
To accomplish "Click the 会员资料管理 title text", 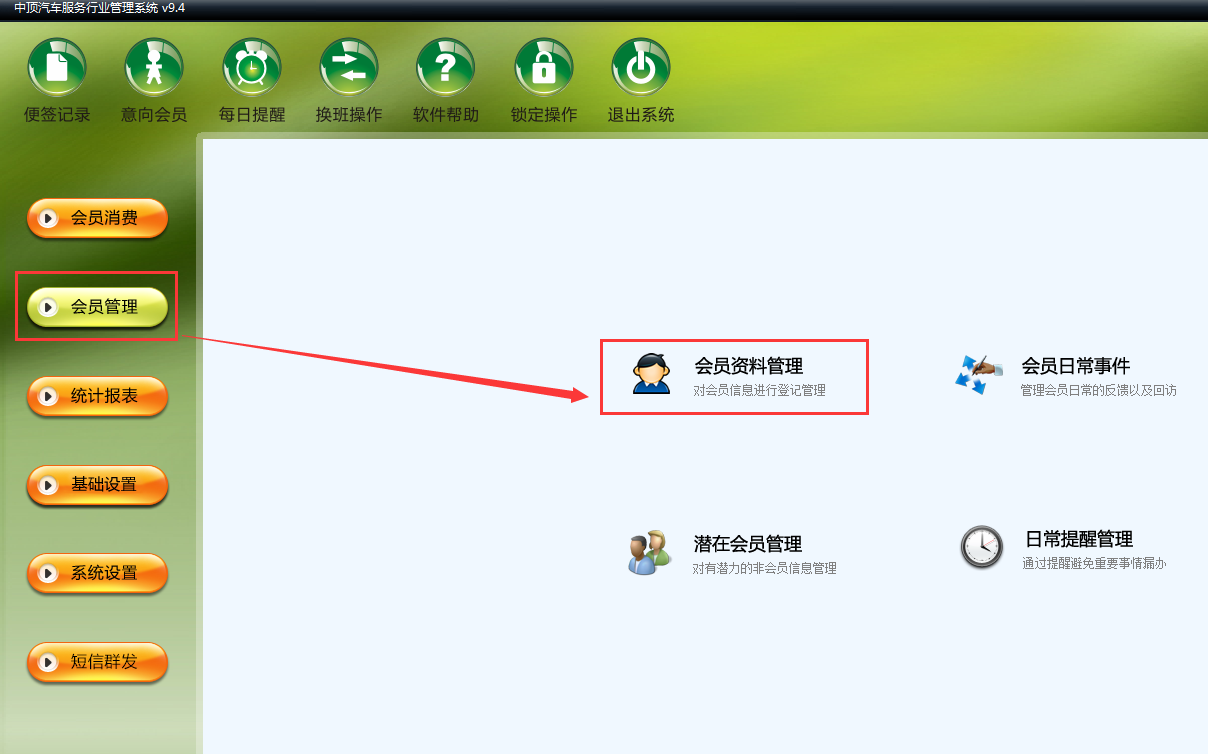I will click(748, 366).
